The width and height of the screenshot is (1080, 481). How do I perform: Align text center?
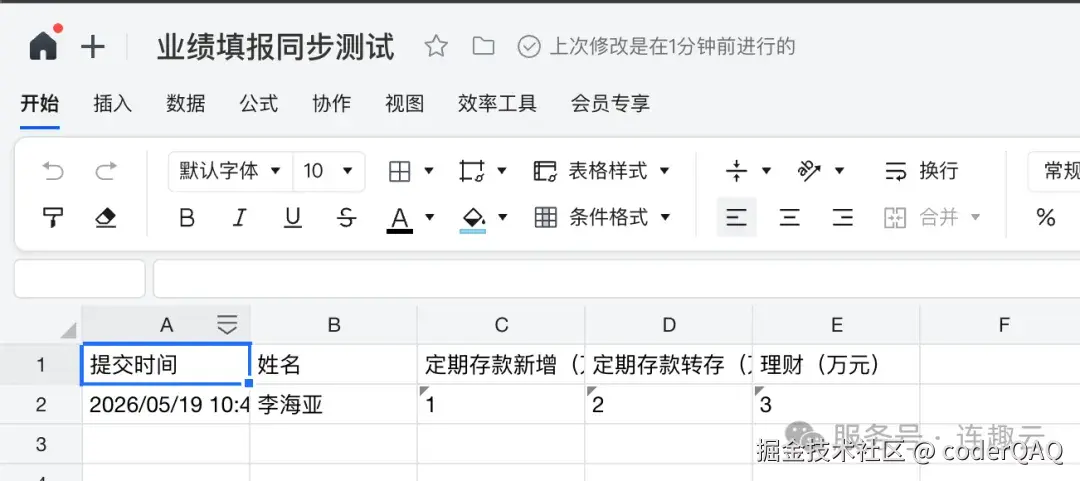pyautogui.click(x=789, y=218)
